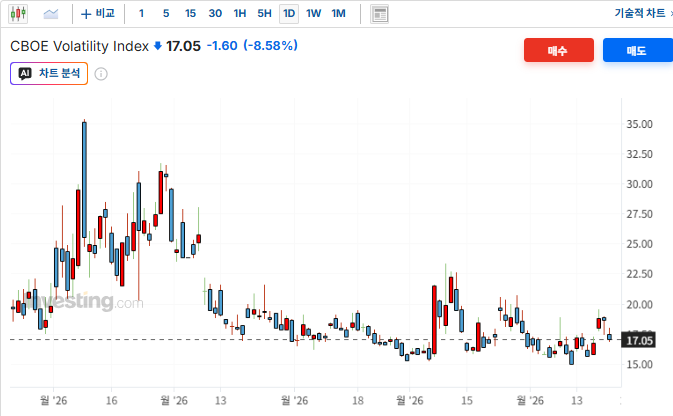Click the blue 매도 sell button
The image size is (673, 416).
(x=637, y=50)
